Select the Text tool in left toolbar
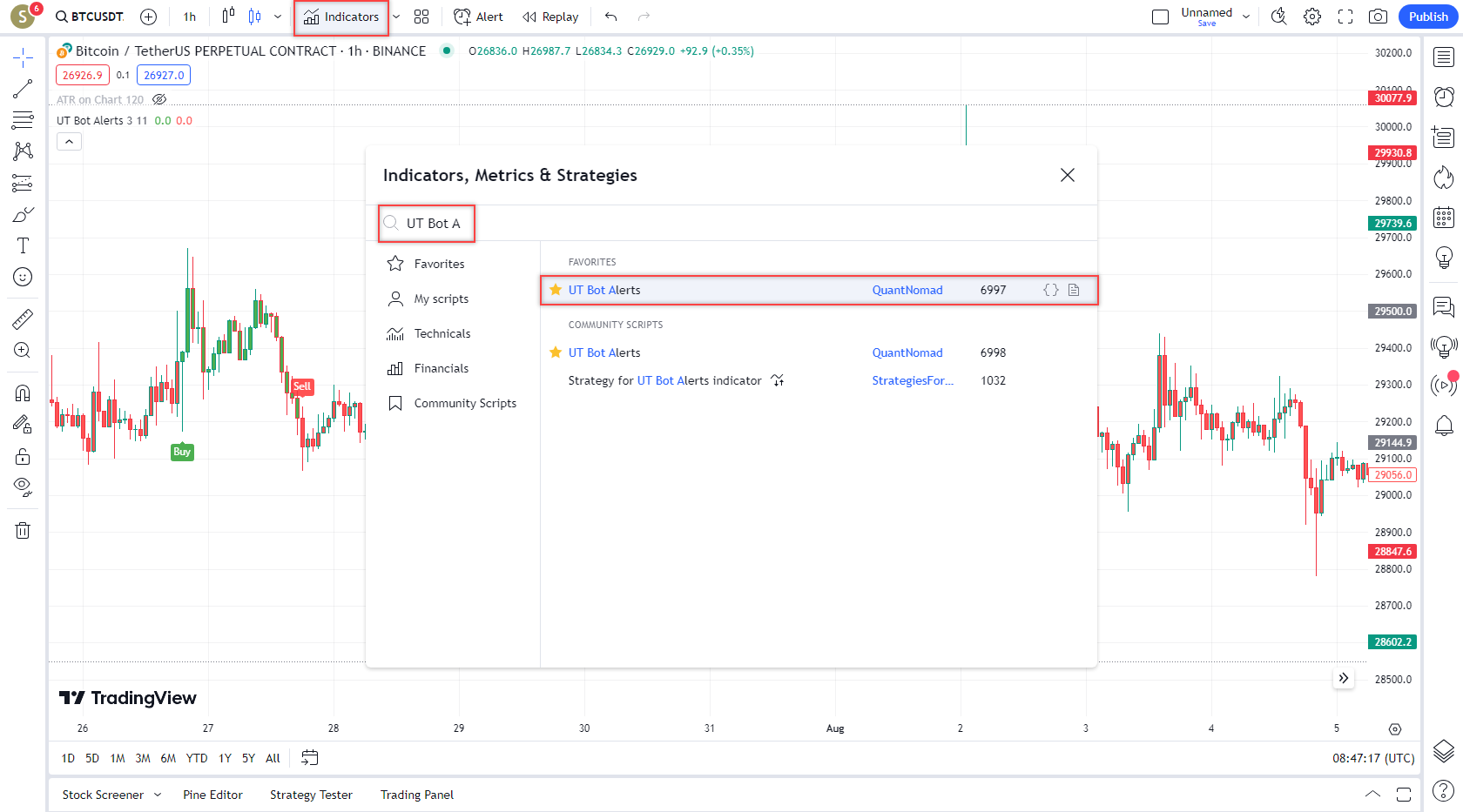 [x=23, y=246]
